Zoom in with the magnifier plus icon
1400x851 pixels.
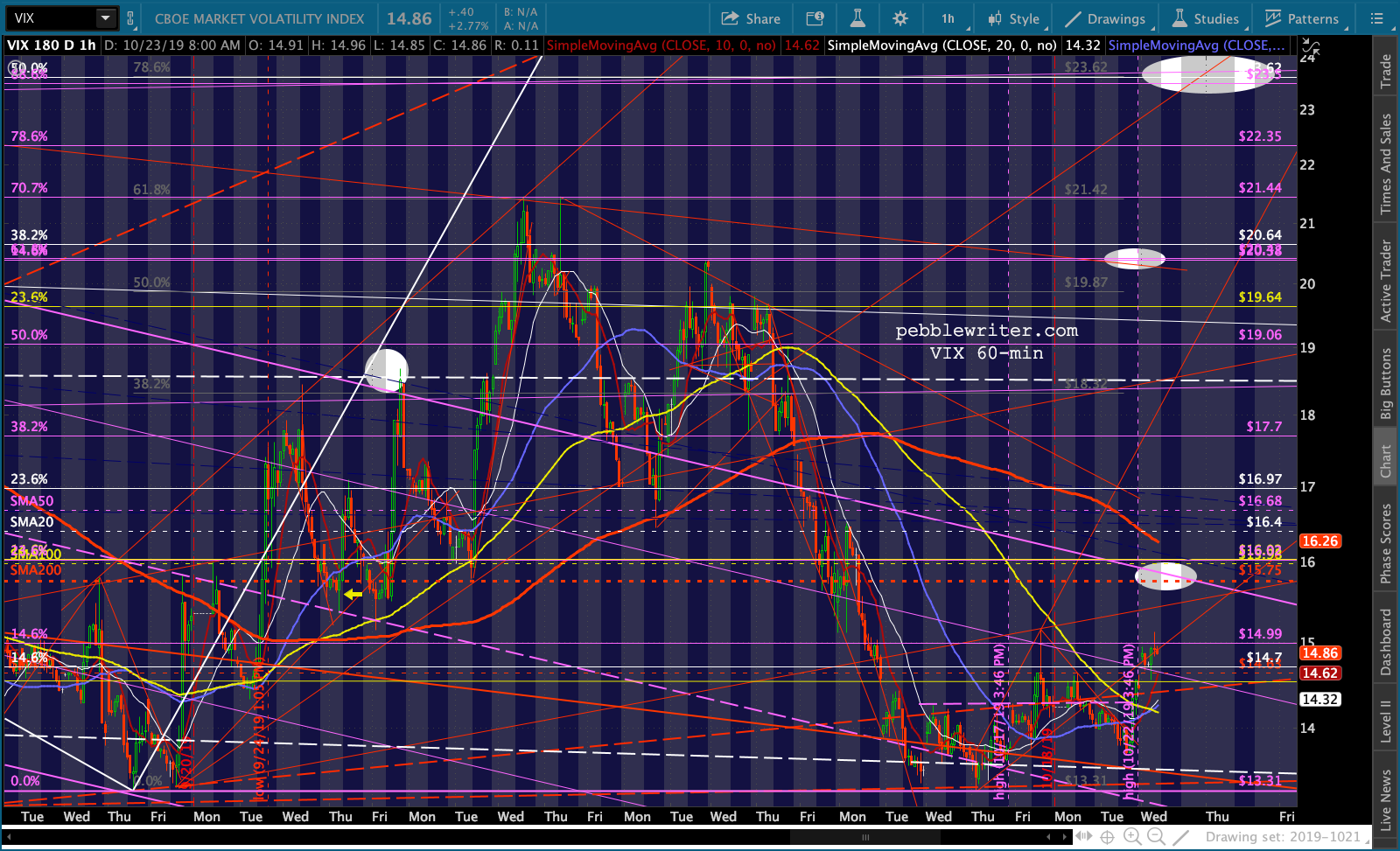pyautogui.click(x=1131, y=837)
